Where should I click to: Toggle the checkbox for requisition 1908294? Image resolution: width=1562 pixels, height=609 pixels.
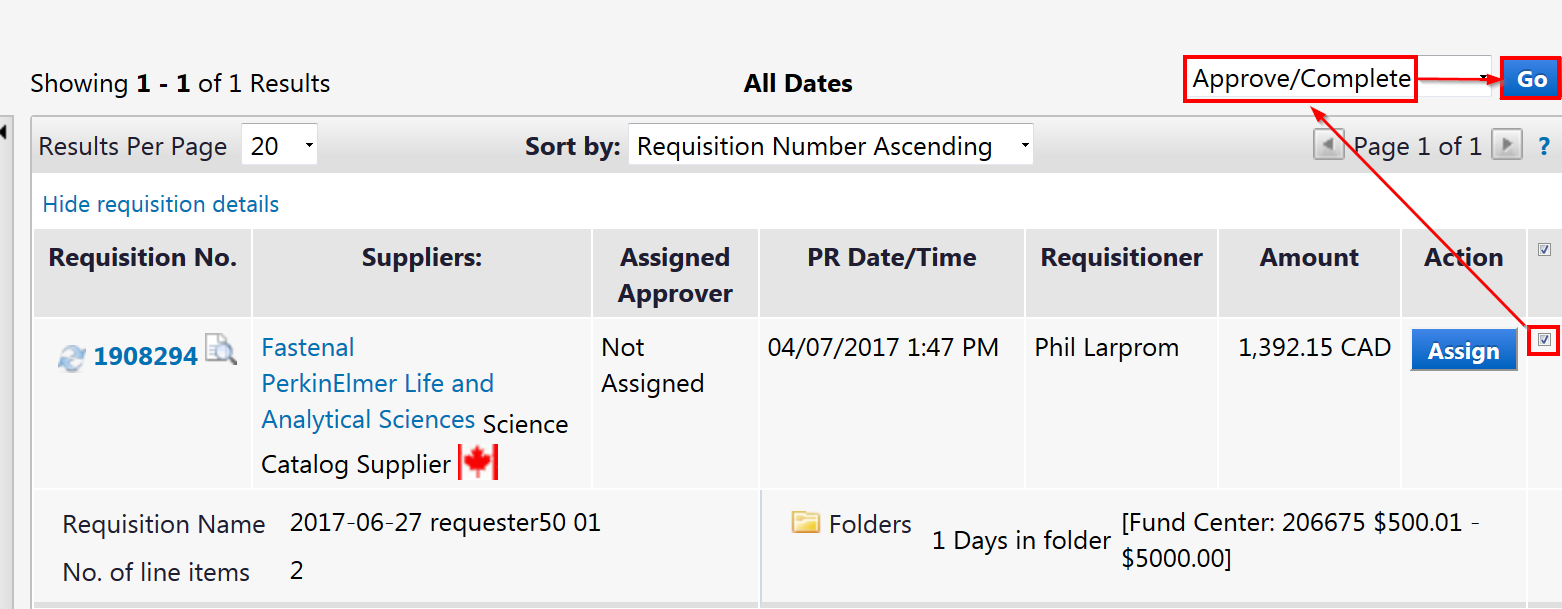[1544, 340]
